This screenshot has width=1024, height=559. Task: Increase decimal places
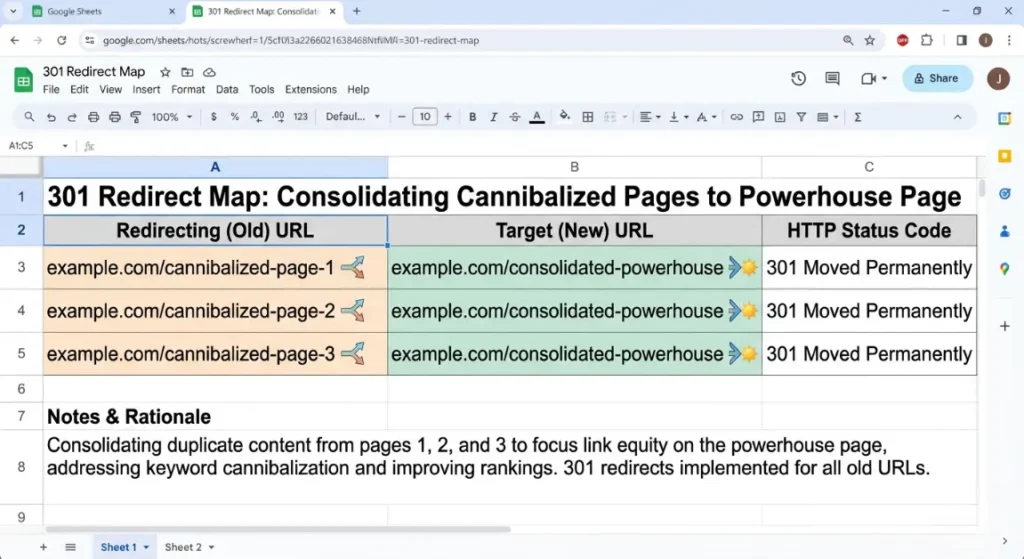pos(278,117)
